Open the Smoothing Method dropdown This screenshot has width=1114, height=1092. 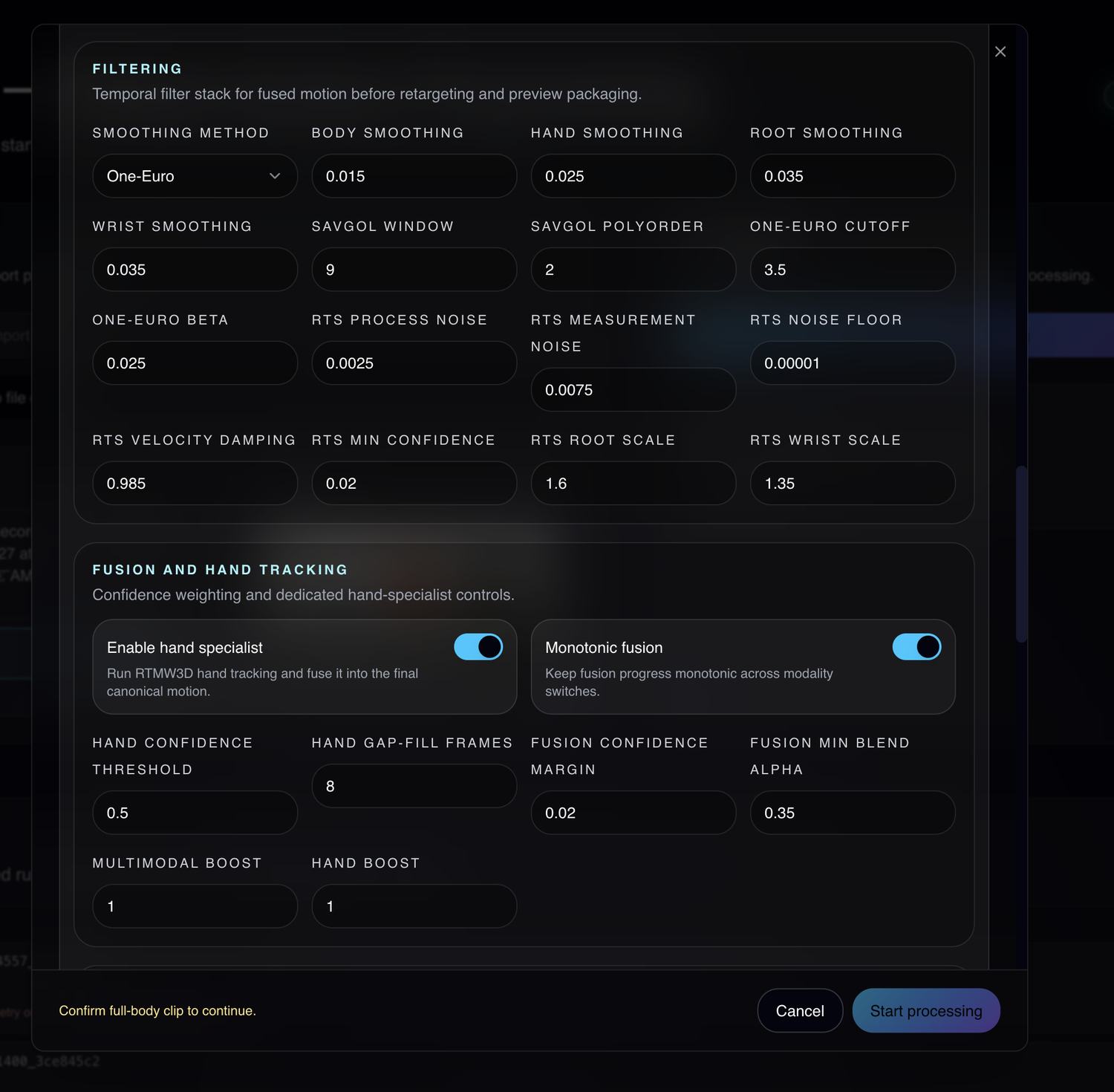pos(195,176)
